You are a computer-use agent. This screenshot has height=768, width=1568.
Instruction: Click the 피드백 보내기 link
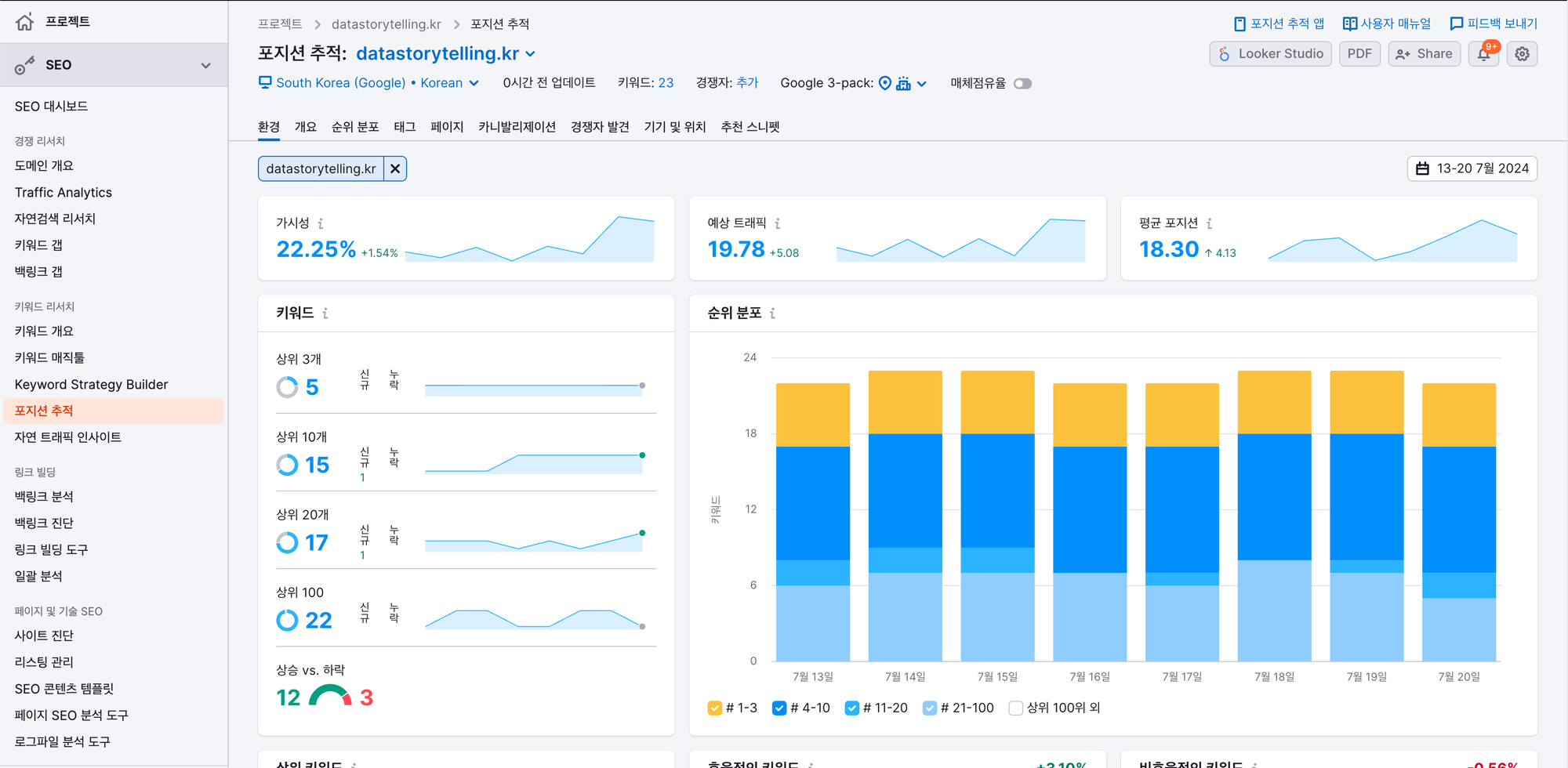1494,24
